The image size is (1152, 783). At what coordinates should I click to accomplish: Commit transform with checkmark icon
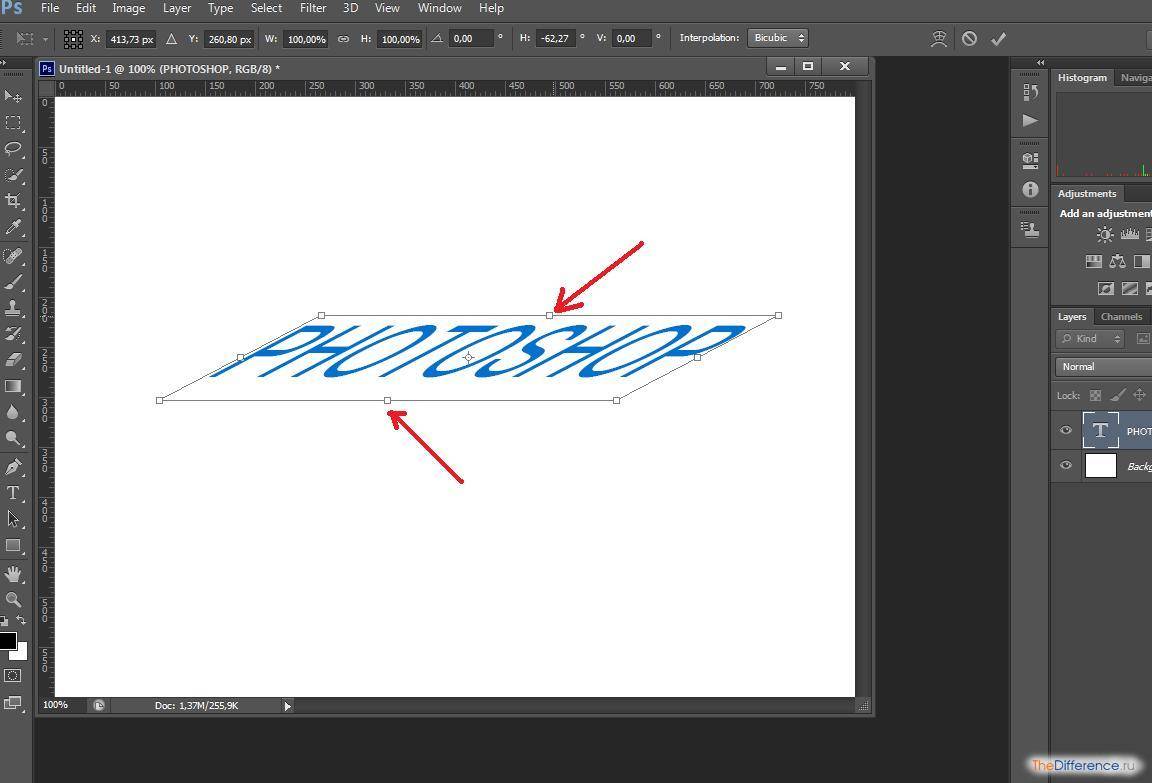click(998, 39)
